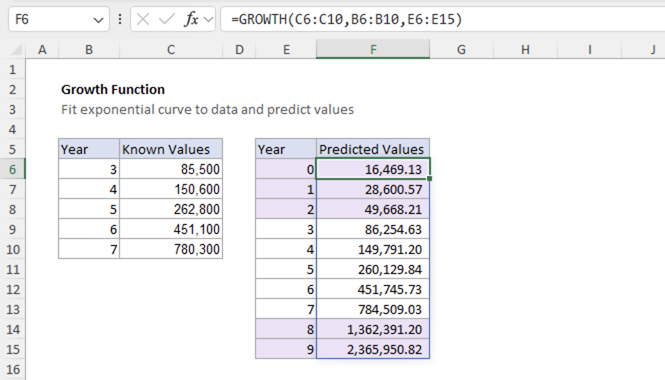The image size is (665, 380).
Task: Click the 'Predicted Values' header cell
Action: (373, 149)
